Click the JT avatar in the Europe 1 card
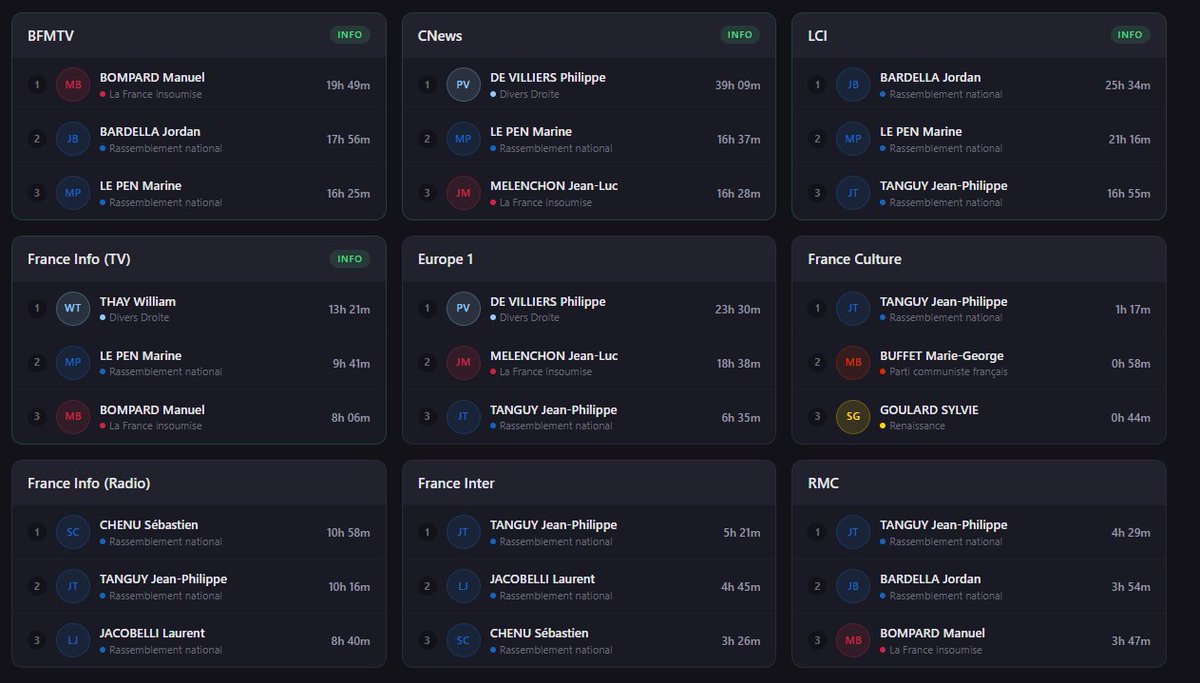The image size is (1200, 683). pos(463,416)
